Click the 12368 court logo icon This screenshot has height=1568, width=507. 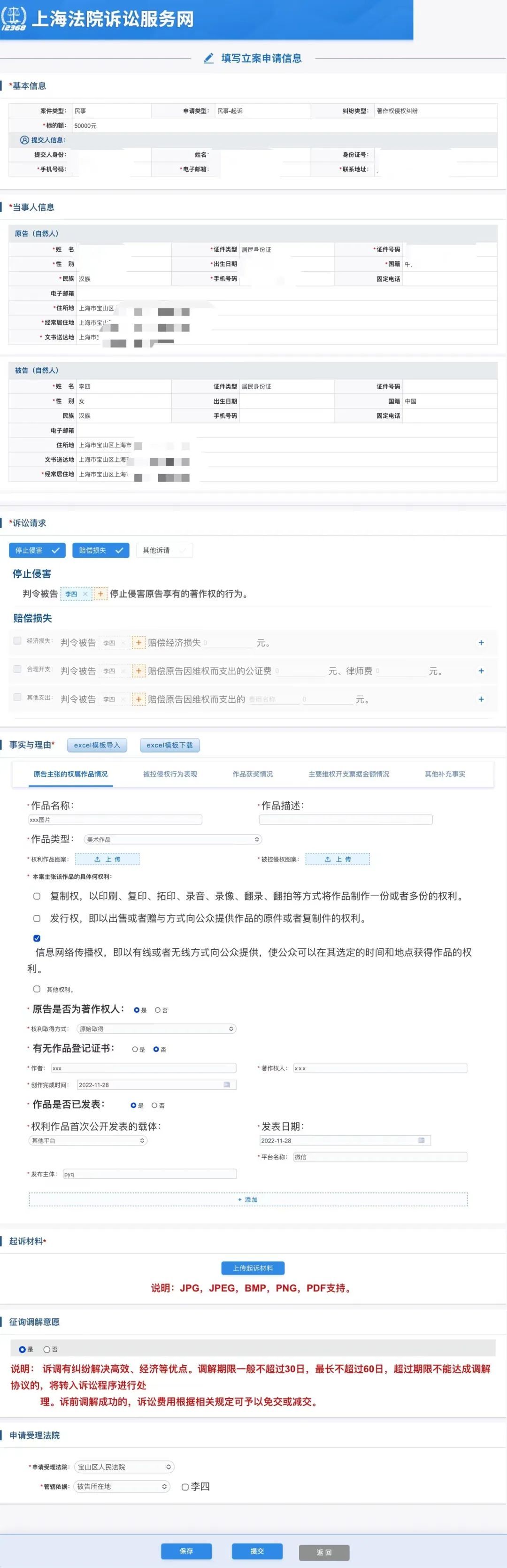tap(14, 18)
